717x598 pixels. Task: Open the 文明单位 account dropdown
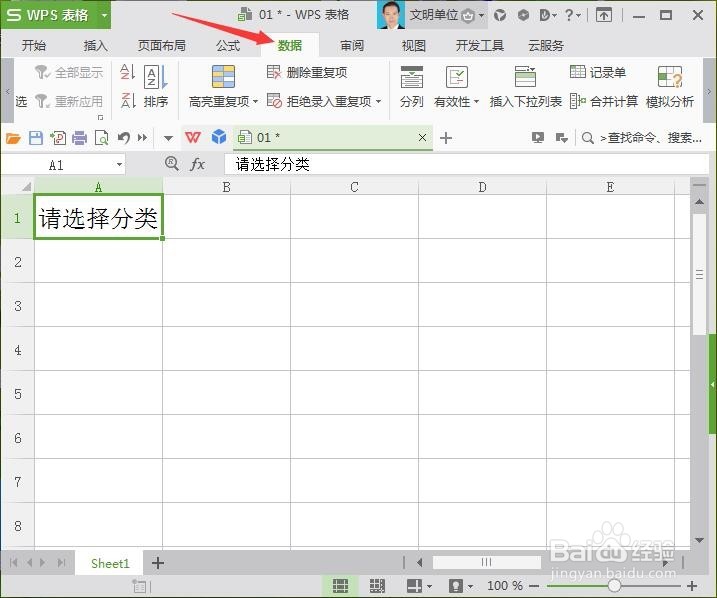click(481, 16)
